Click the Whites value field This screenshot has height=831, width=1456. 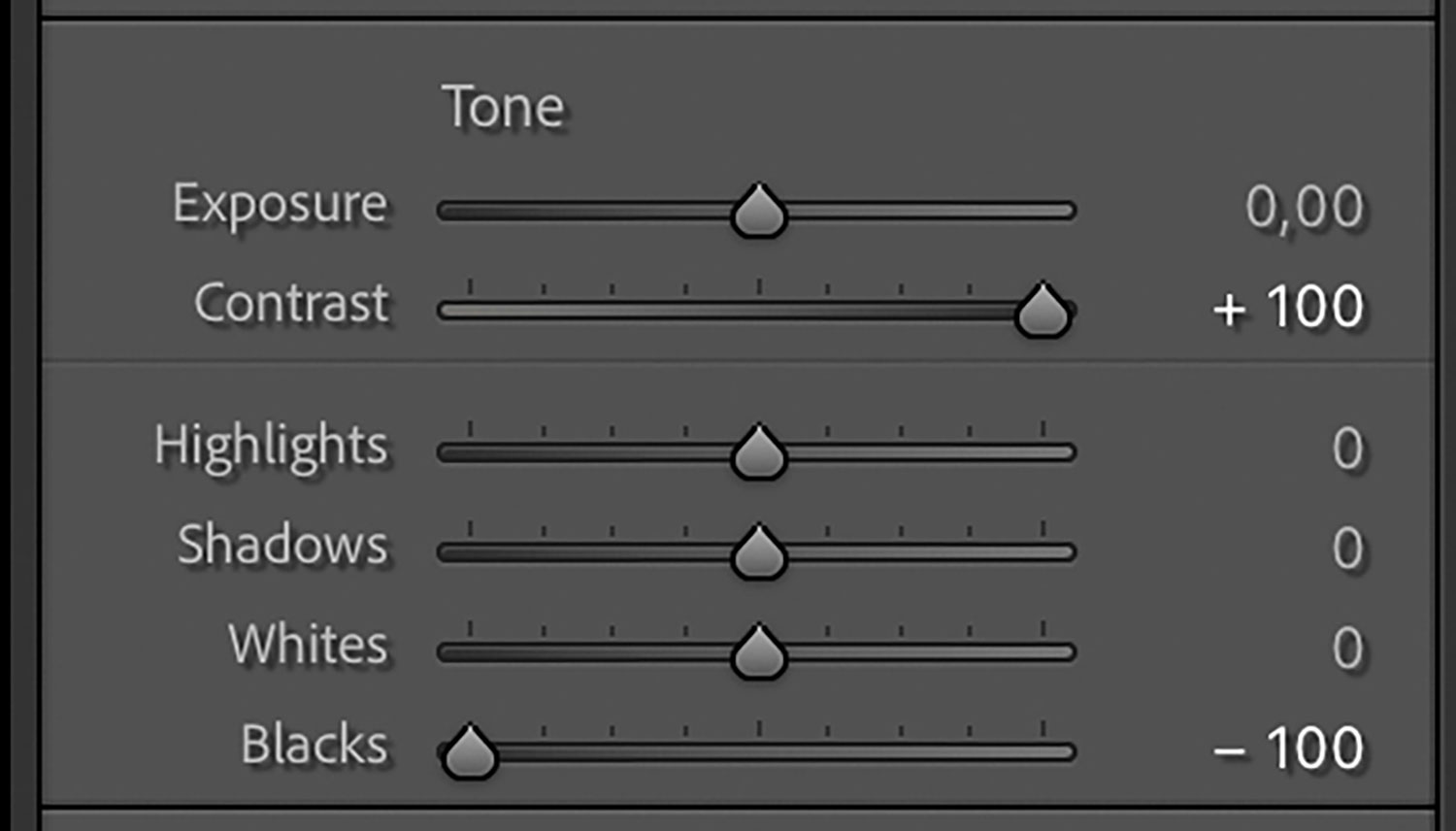[1347, 648]
